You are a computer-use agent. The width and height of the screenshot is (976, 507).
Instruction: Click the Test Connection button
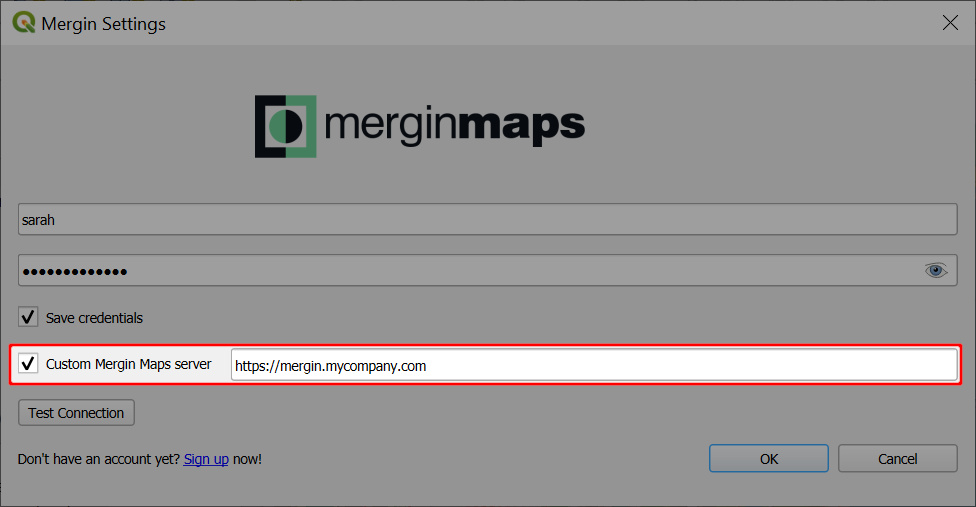pos(77,413)
